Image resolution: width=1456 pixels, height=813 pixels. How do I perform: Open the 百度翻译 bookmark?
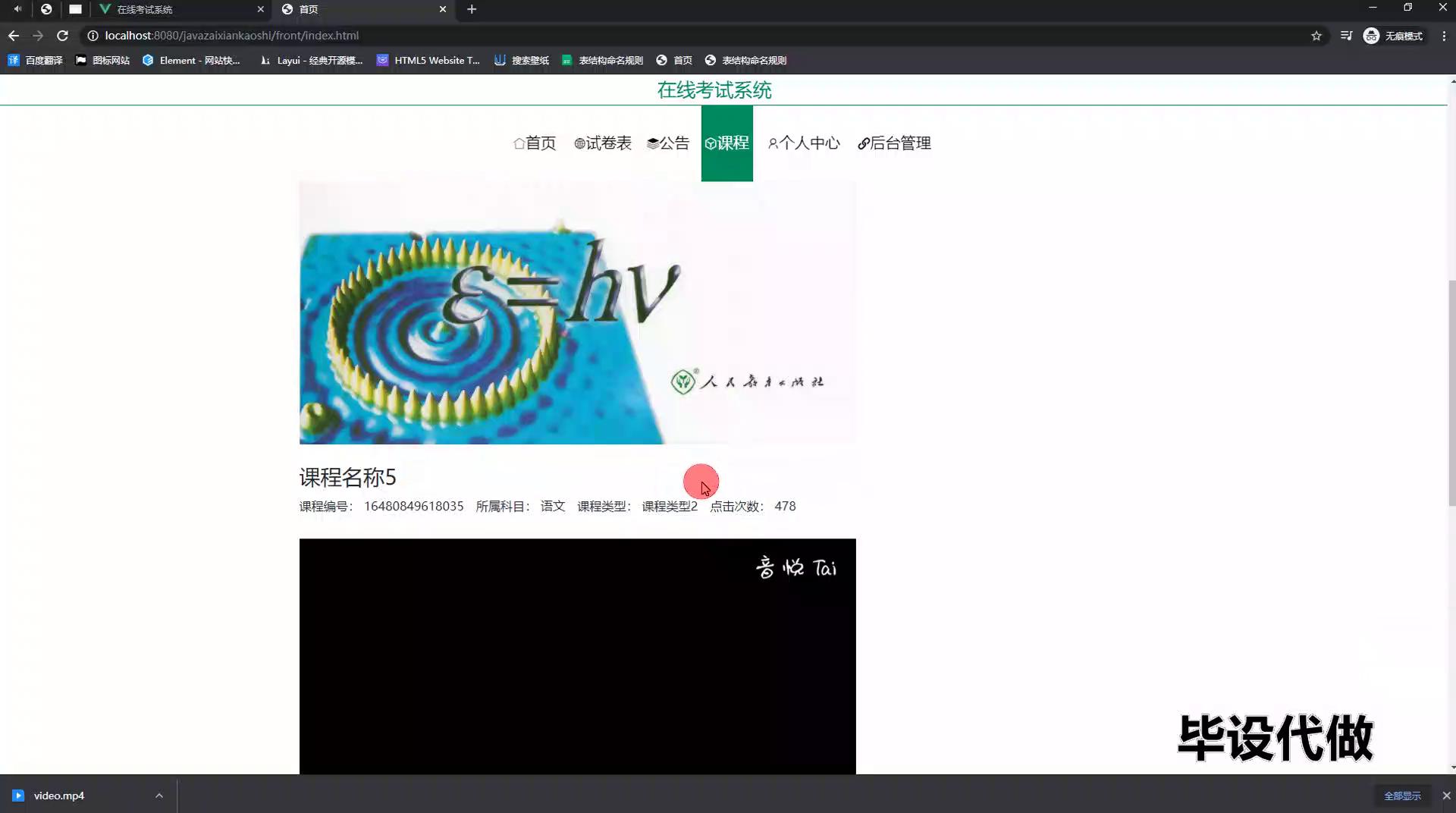(x=36, y=60)
